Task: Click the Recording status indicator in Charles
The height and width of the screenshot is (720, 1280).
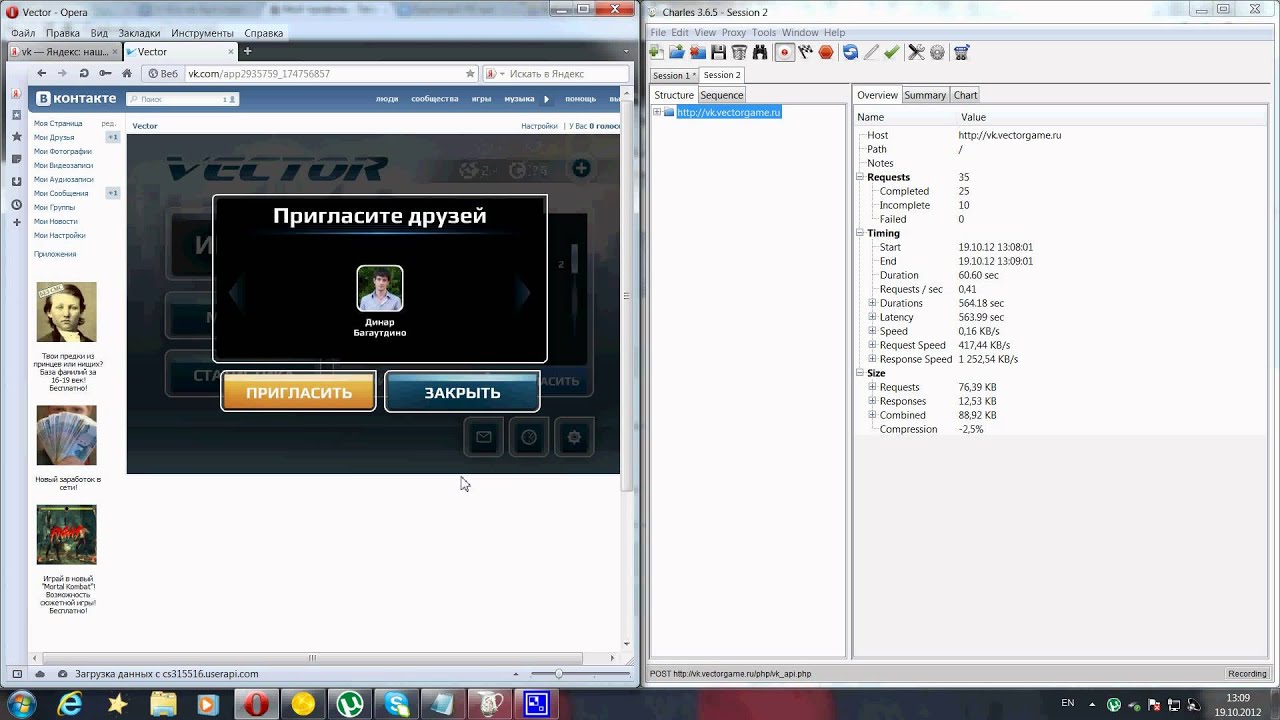Action: click(1247, 674)
